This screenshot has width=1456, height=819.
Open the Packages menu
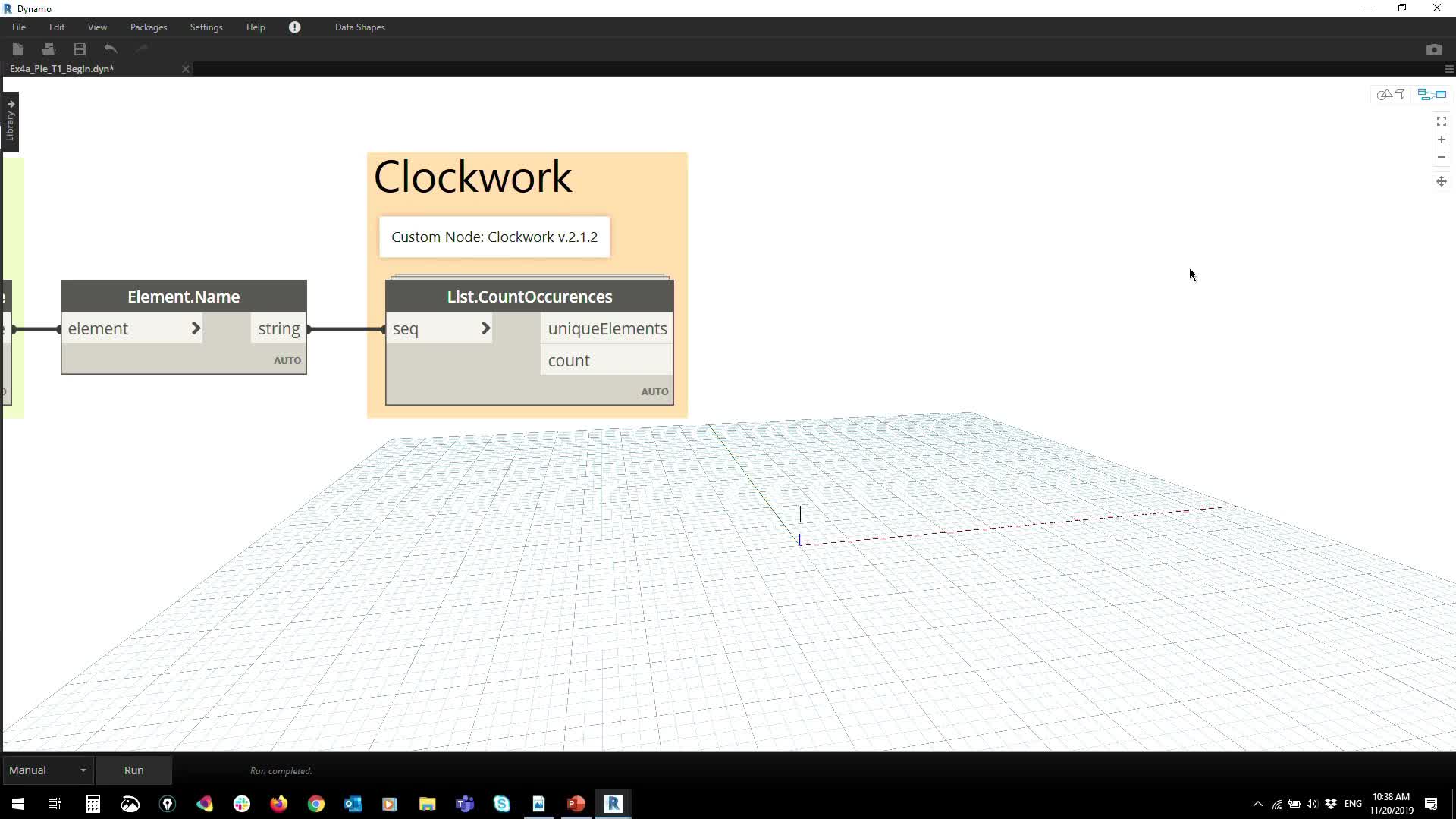[x=149, y=27]
